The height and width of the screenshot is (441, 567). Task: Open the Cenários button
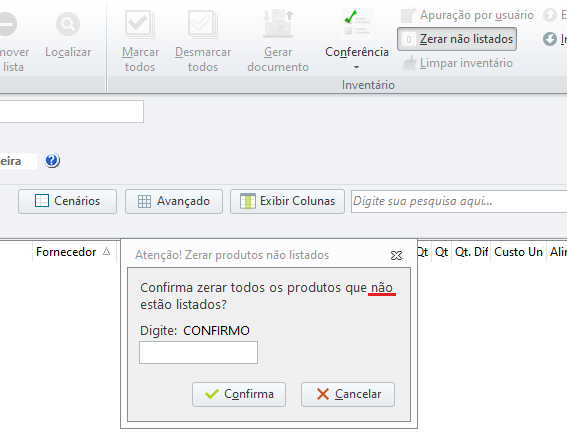tap(67, 201)
